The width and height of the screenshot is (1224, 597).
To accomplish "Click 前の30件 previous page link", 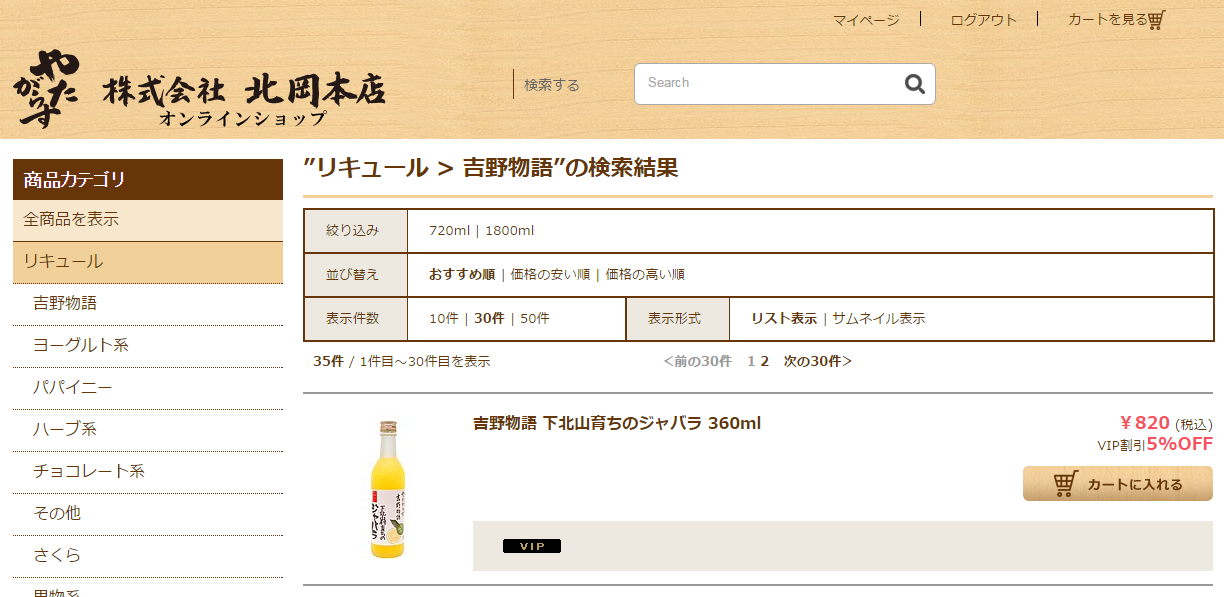I will tap(697, 361).
